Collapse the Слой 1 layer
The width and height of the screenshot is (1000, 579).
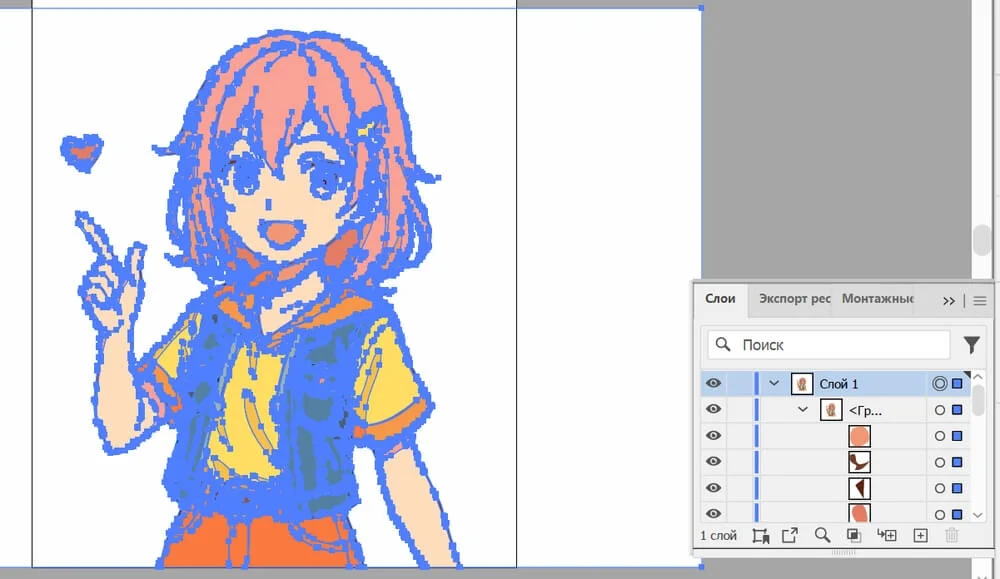pyautogui.click(x=774, y=383)
